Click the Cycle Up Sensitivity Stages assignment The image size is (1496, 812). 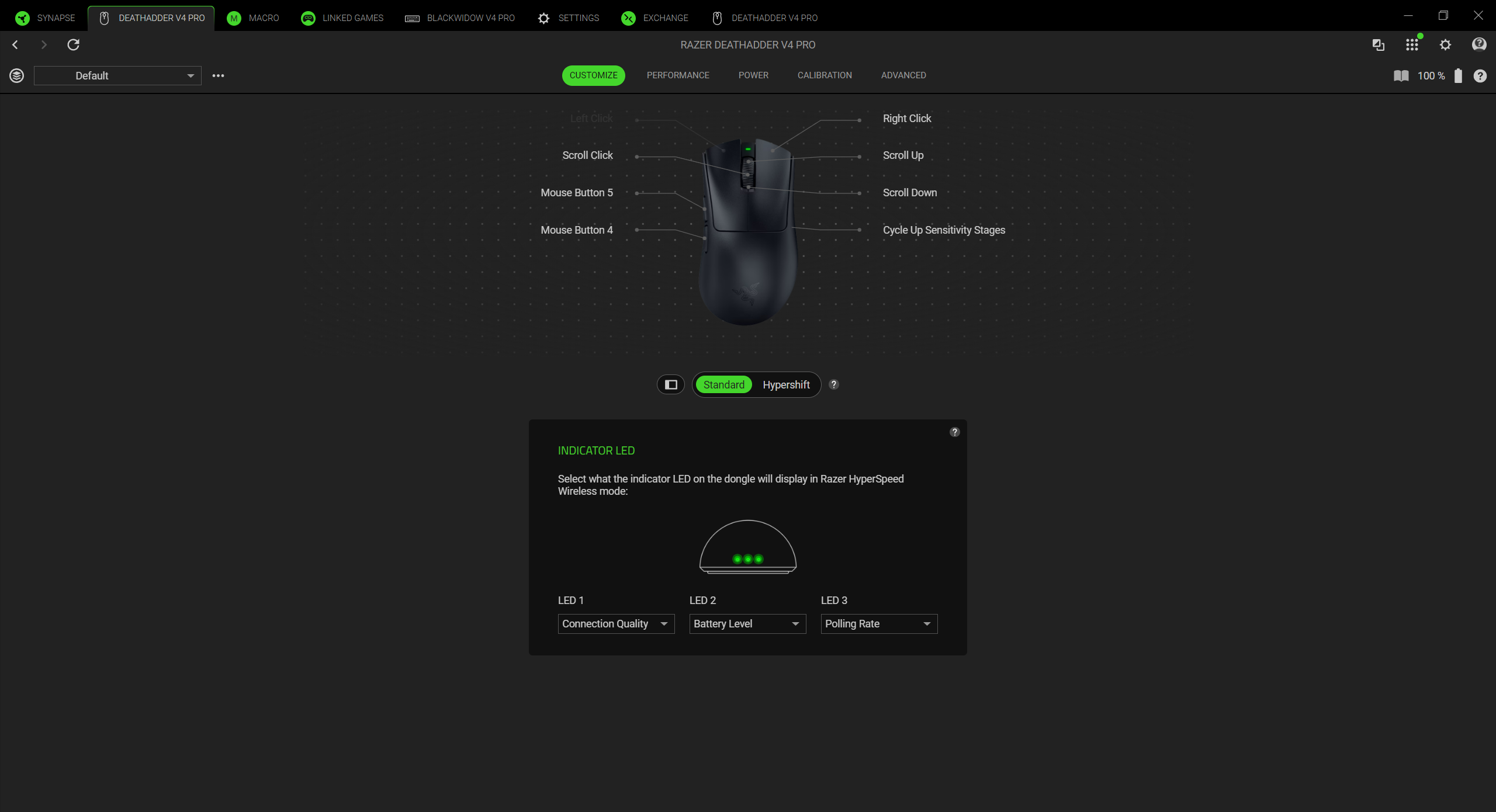944,230
